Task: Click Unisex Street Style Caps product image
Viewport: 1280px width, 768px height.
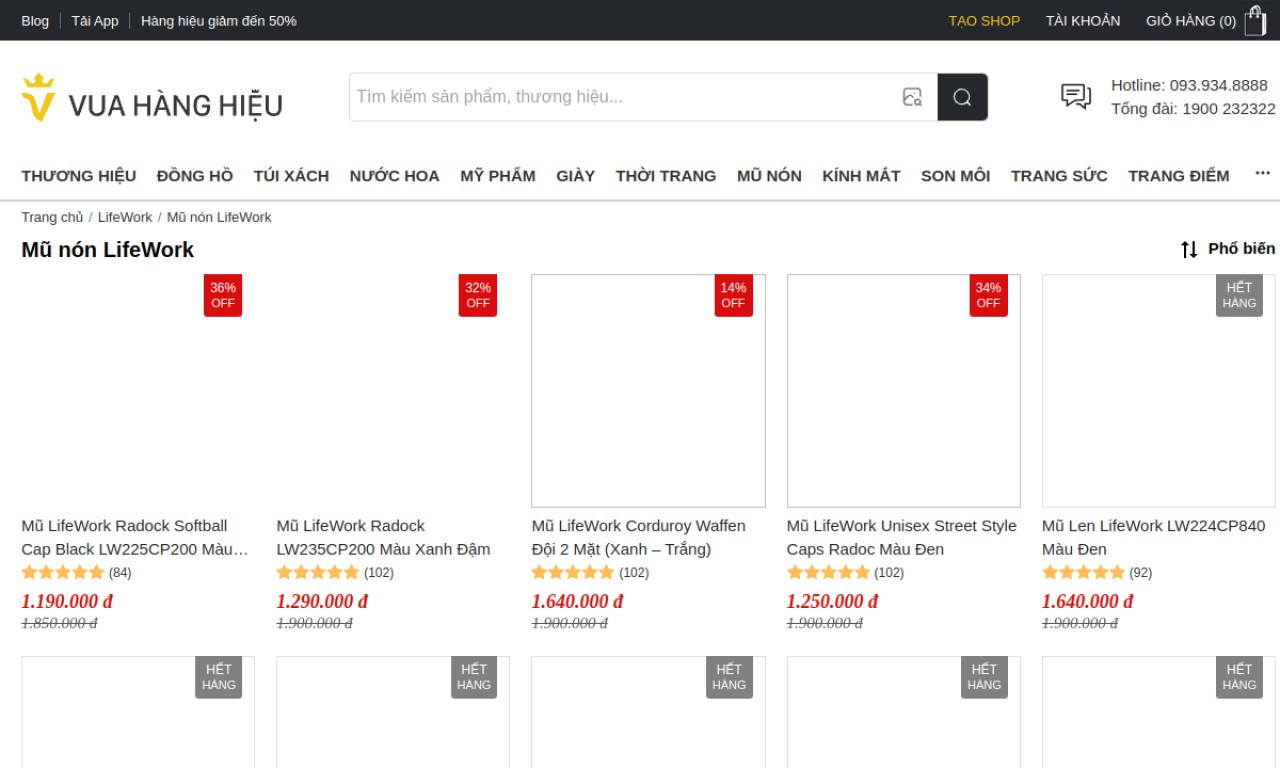Action: click(904, 391)
